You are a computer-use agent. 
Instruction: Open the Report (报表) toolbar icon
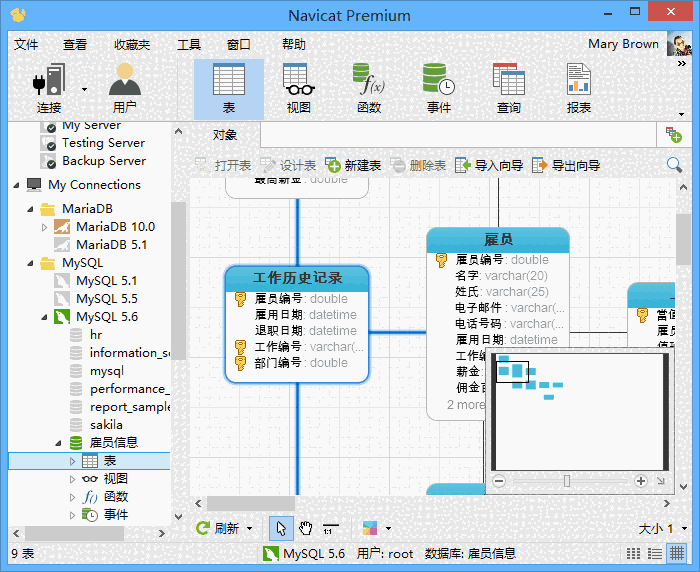coord(579,79)
